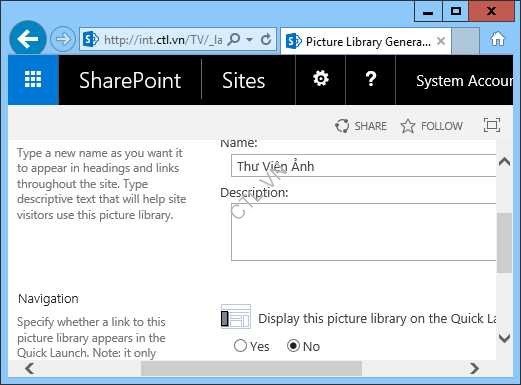Close the browser window
The image size is (521, 385).
coord(491,12)
